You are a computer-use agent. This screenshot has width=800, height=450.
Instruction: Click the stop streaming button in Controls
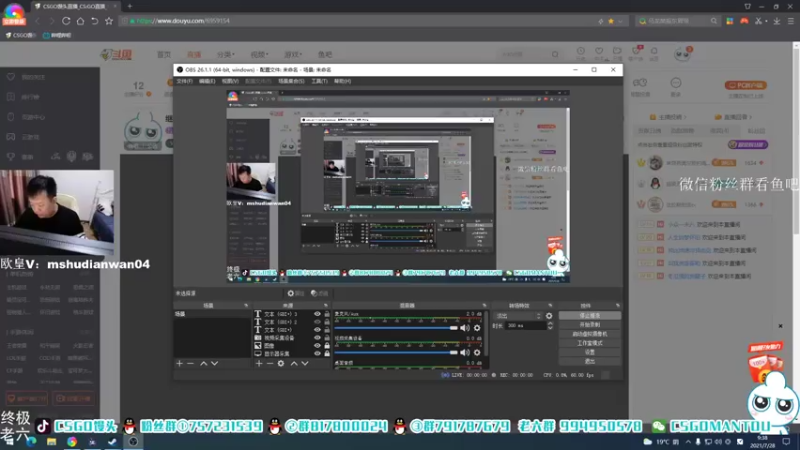pos(590,316)
